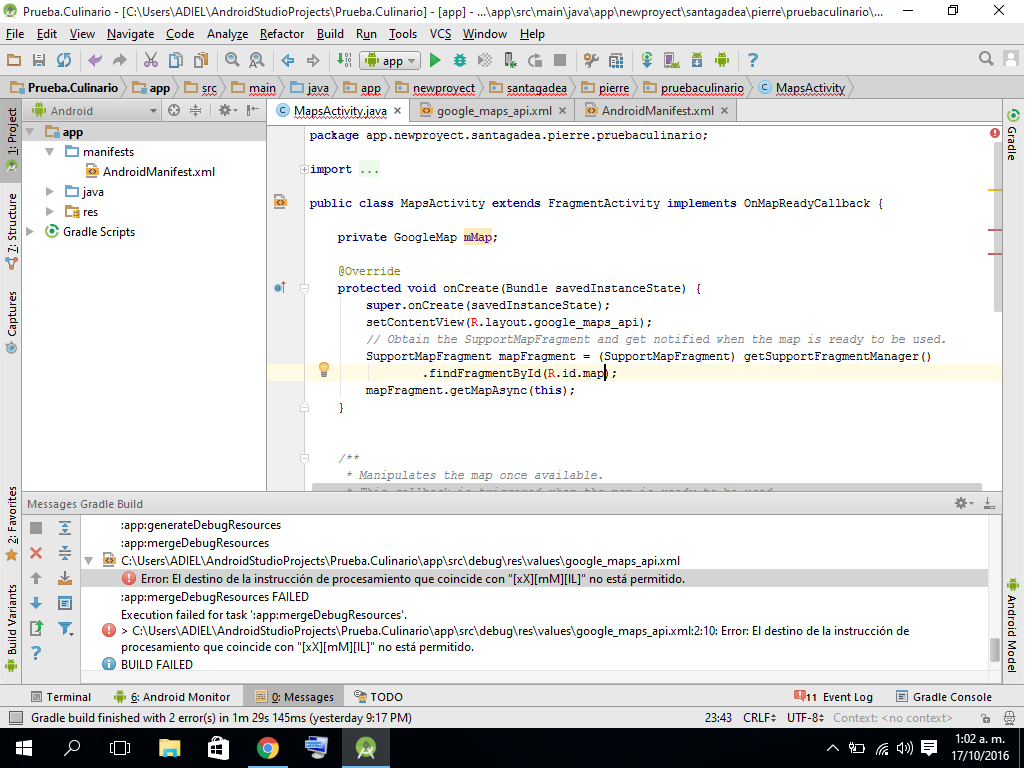The image size is (1027, 768).
Task: Open the toolbar Help question mark
Action: (x=753, y=60)
